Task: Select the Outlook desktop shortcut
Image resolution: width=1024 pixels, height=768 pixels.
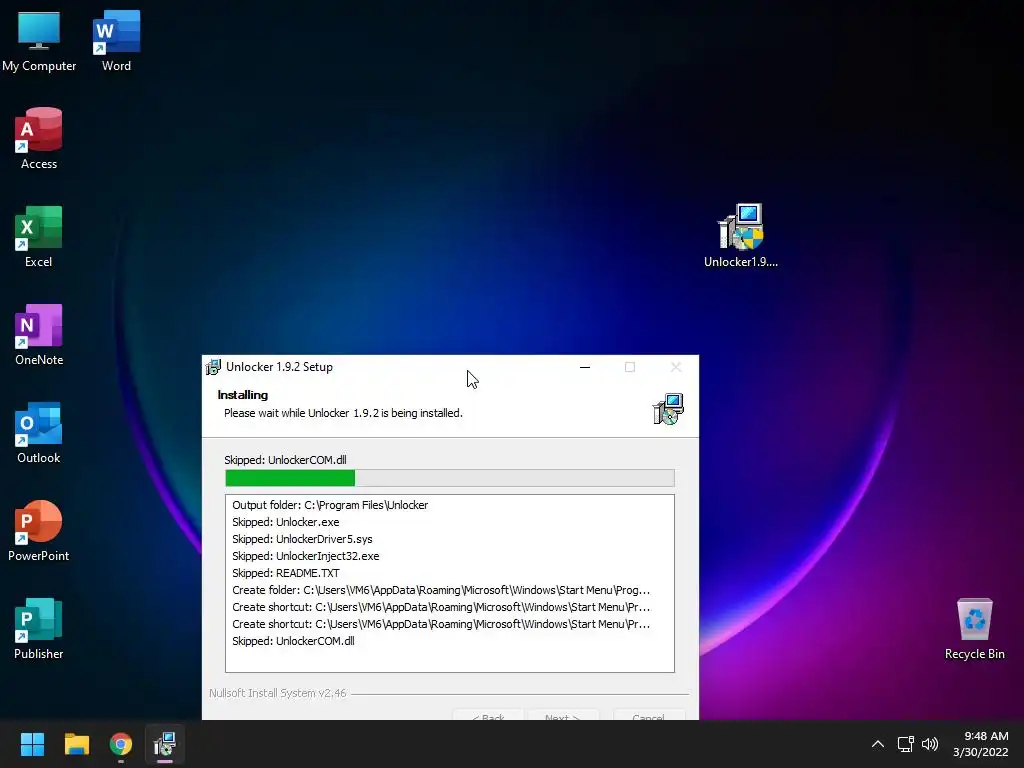Action: click(39, 432)
